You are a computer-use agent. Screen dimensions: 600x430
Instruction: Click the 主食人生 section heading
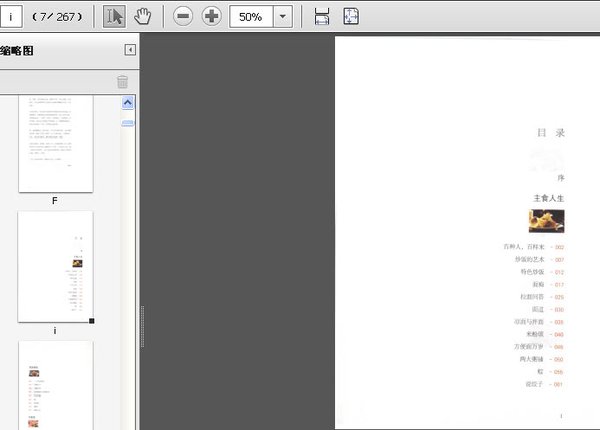click(549, 198)
